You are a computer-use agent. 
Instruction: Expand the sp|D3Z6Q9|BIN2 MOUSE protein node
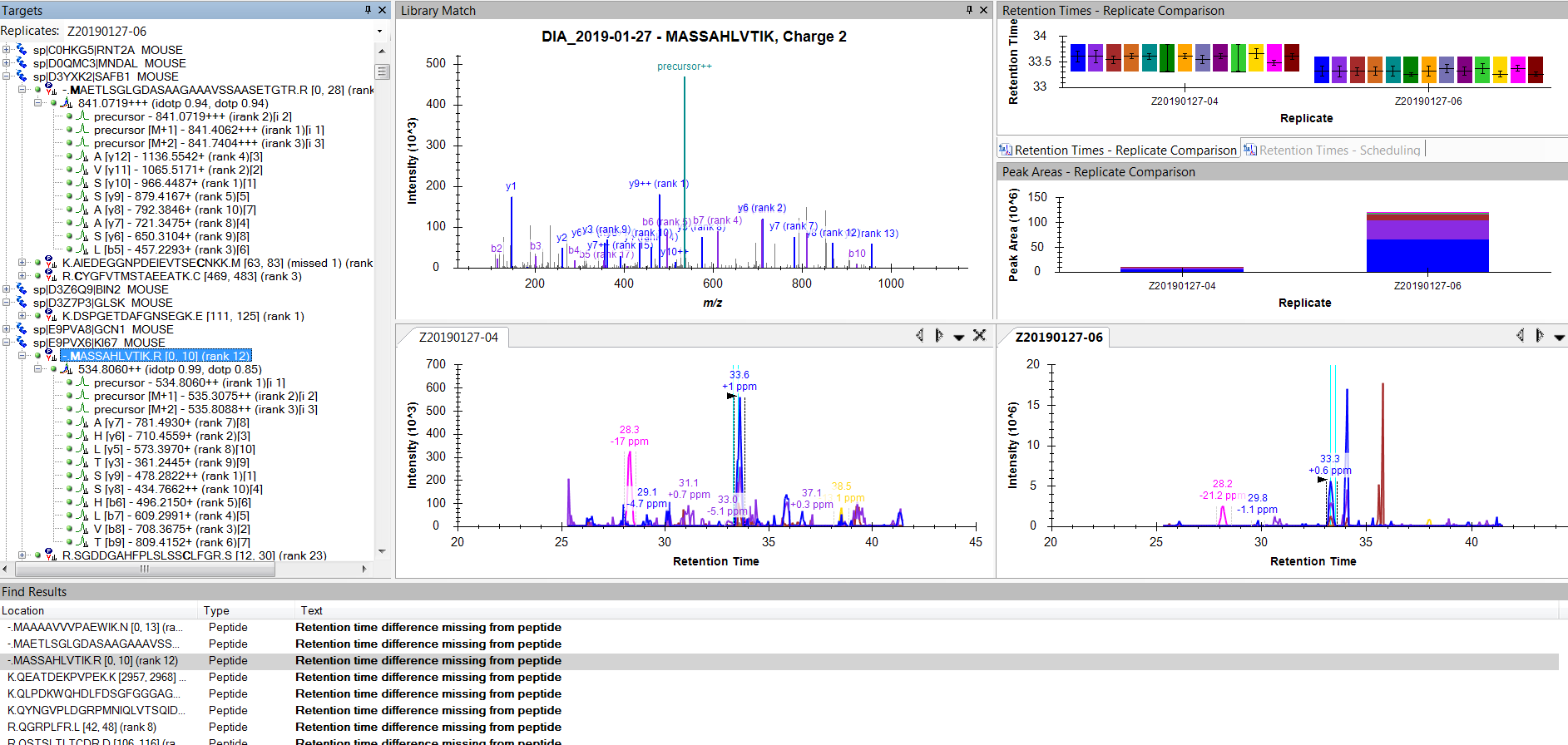7,289
